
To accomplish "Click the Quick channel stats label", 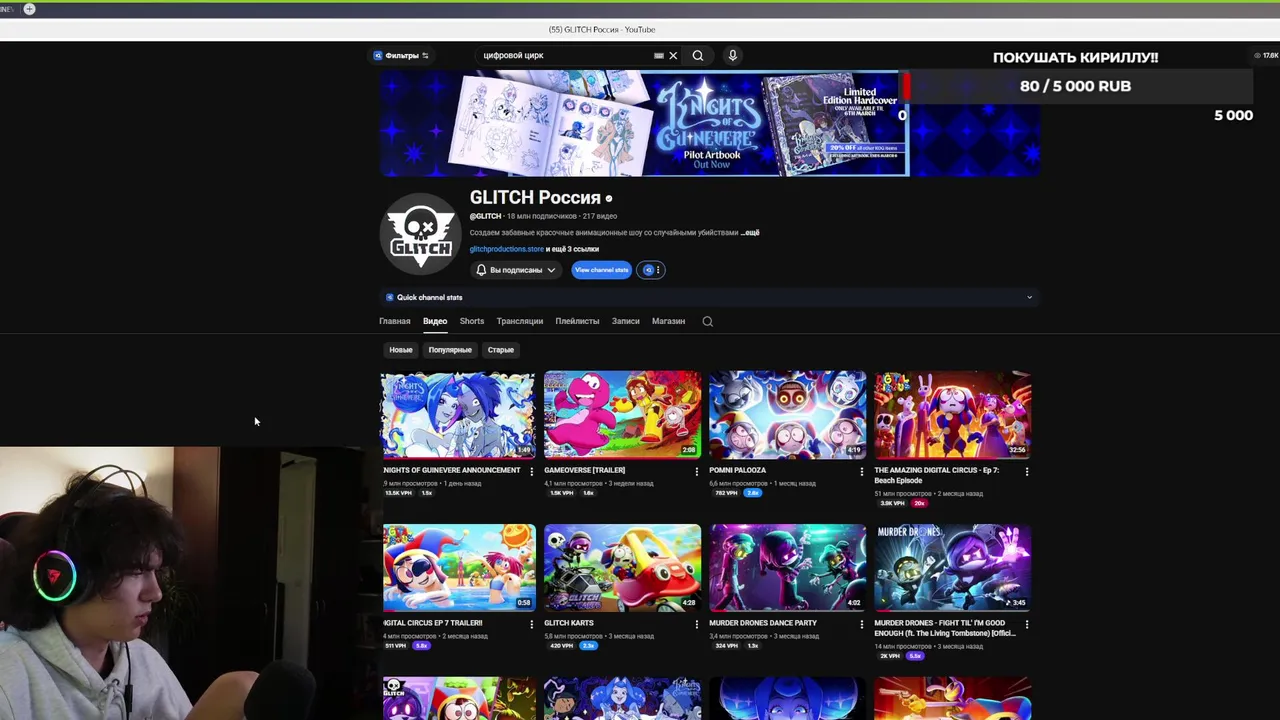I will [429, 297].
